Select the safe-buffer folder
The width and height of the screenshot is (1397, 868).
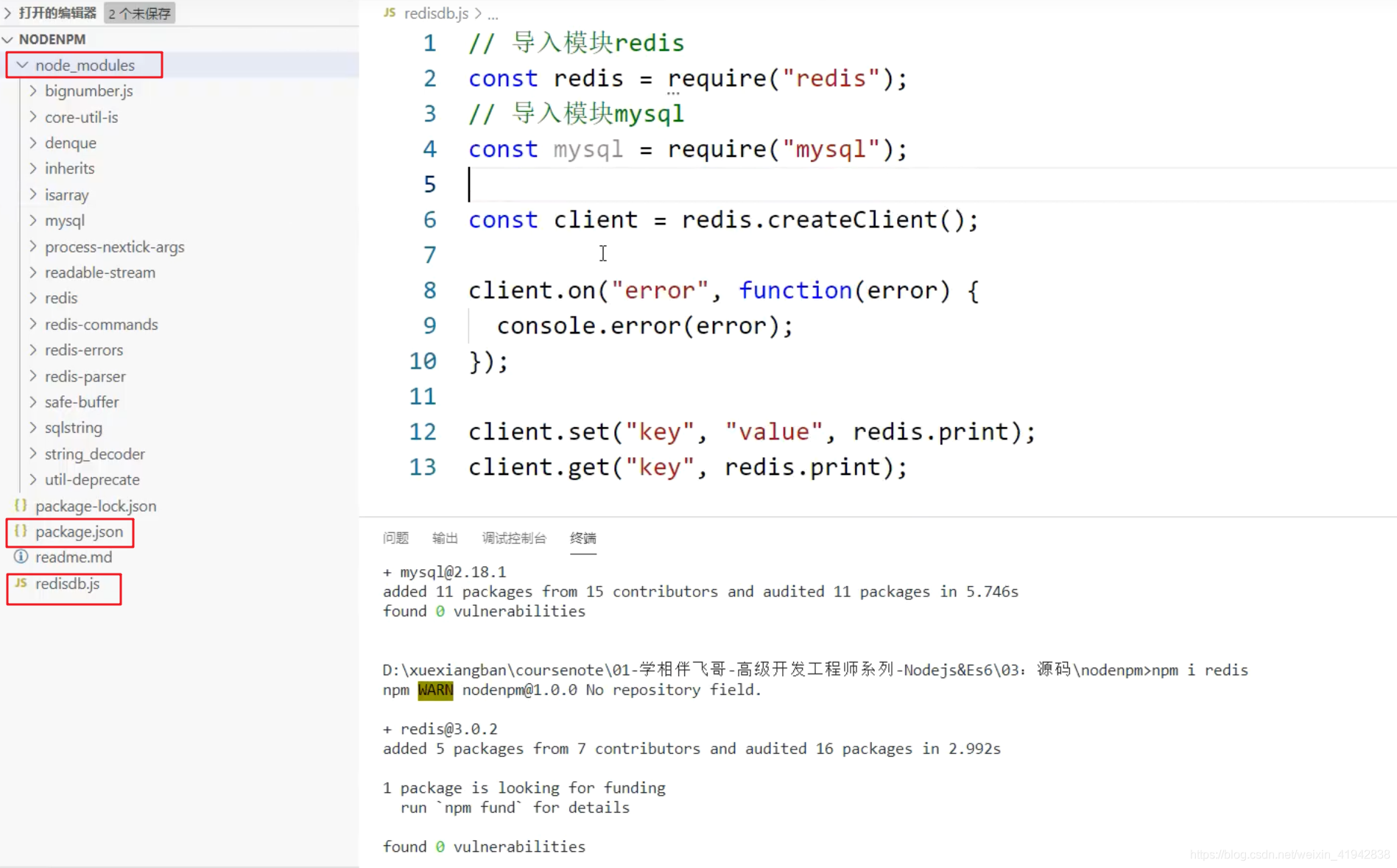[x=81, y=402]
